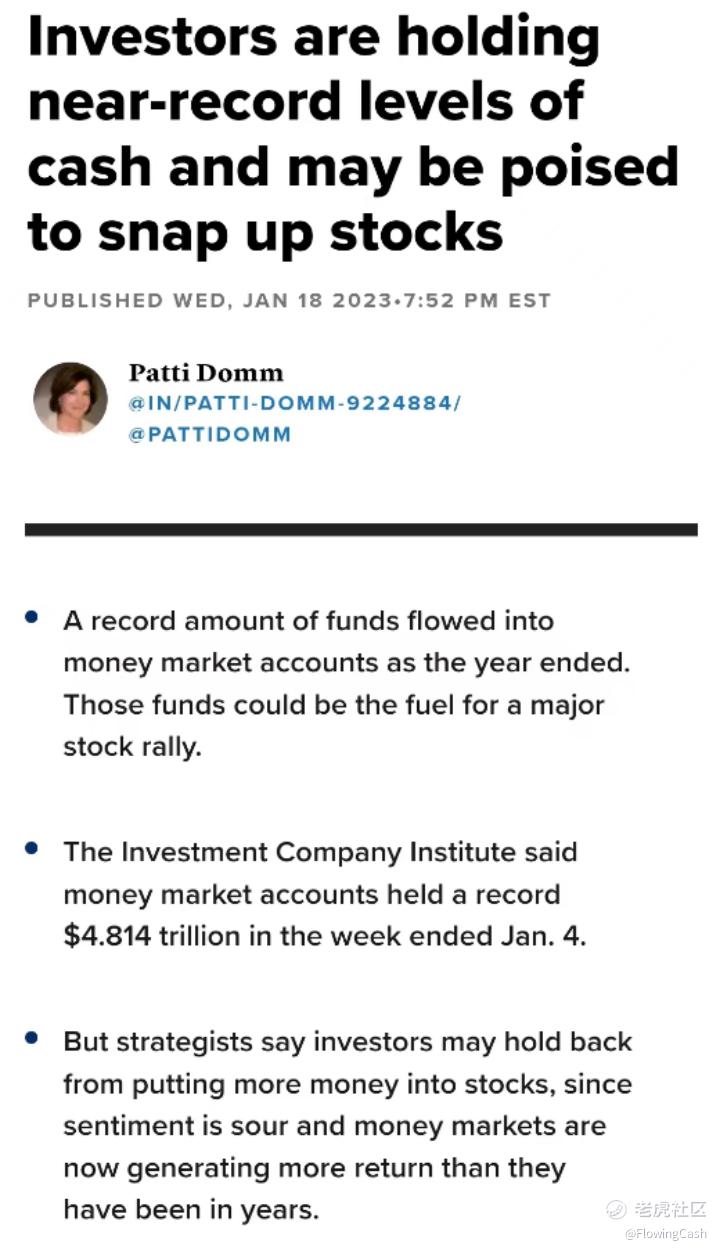Screen dimensions: 720x1250
Task: Click the 7:52 PM EST timestamp
Action: coord(474,301)
